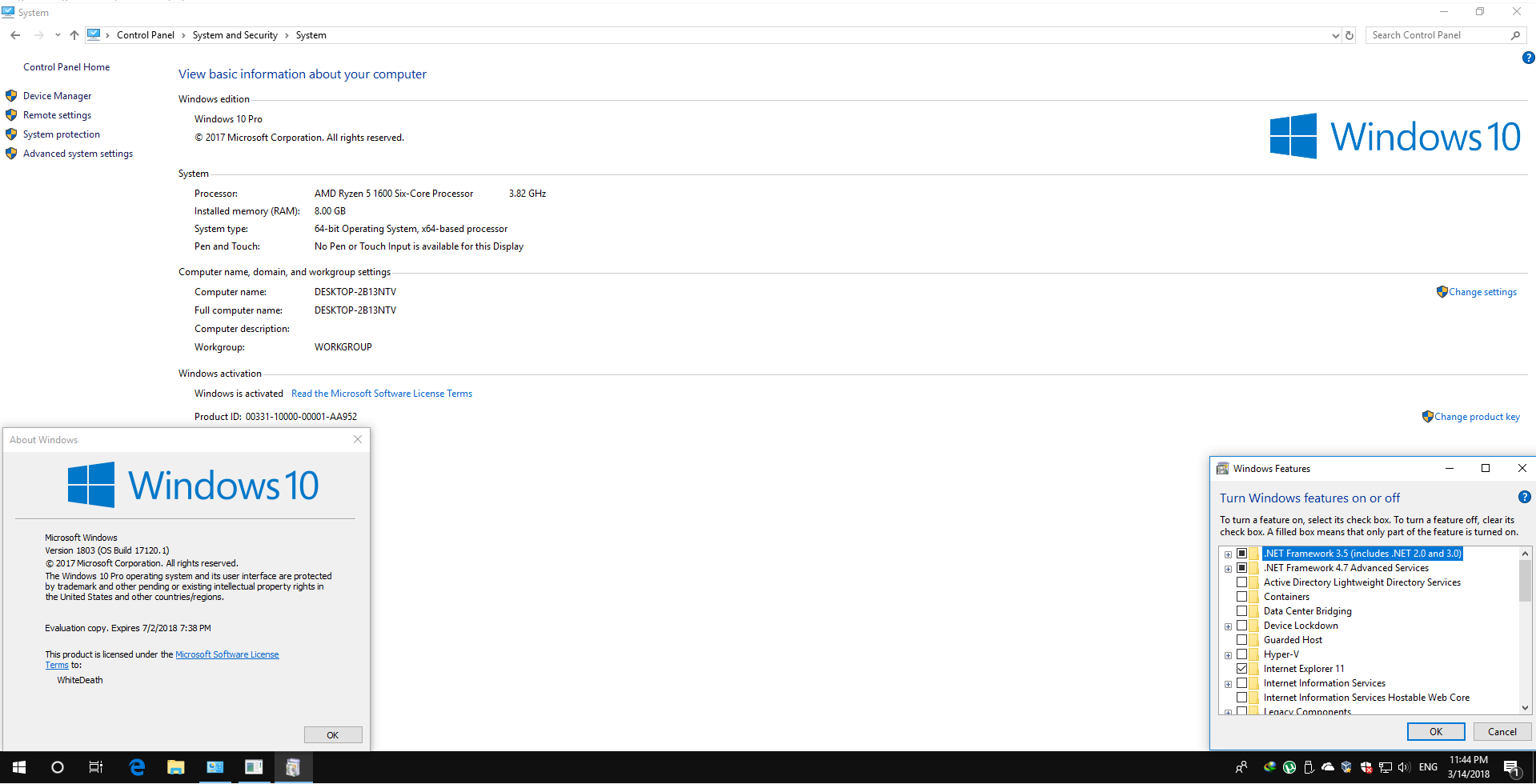Viewport: 1536px width, 784px height.
Task: Click Control Panel breadcrumb
Action: point(146,35)
